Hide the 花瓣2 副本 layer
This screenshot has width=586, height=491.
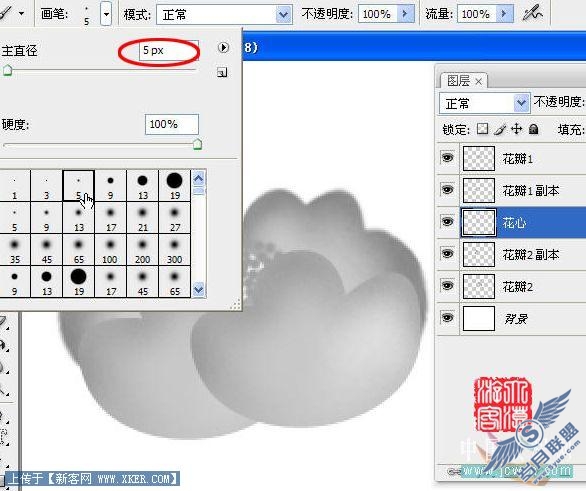(x=447, y=254)
